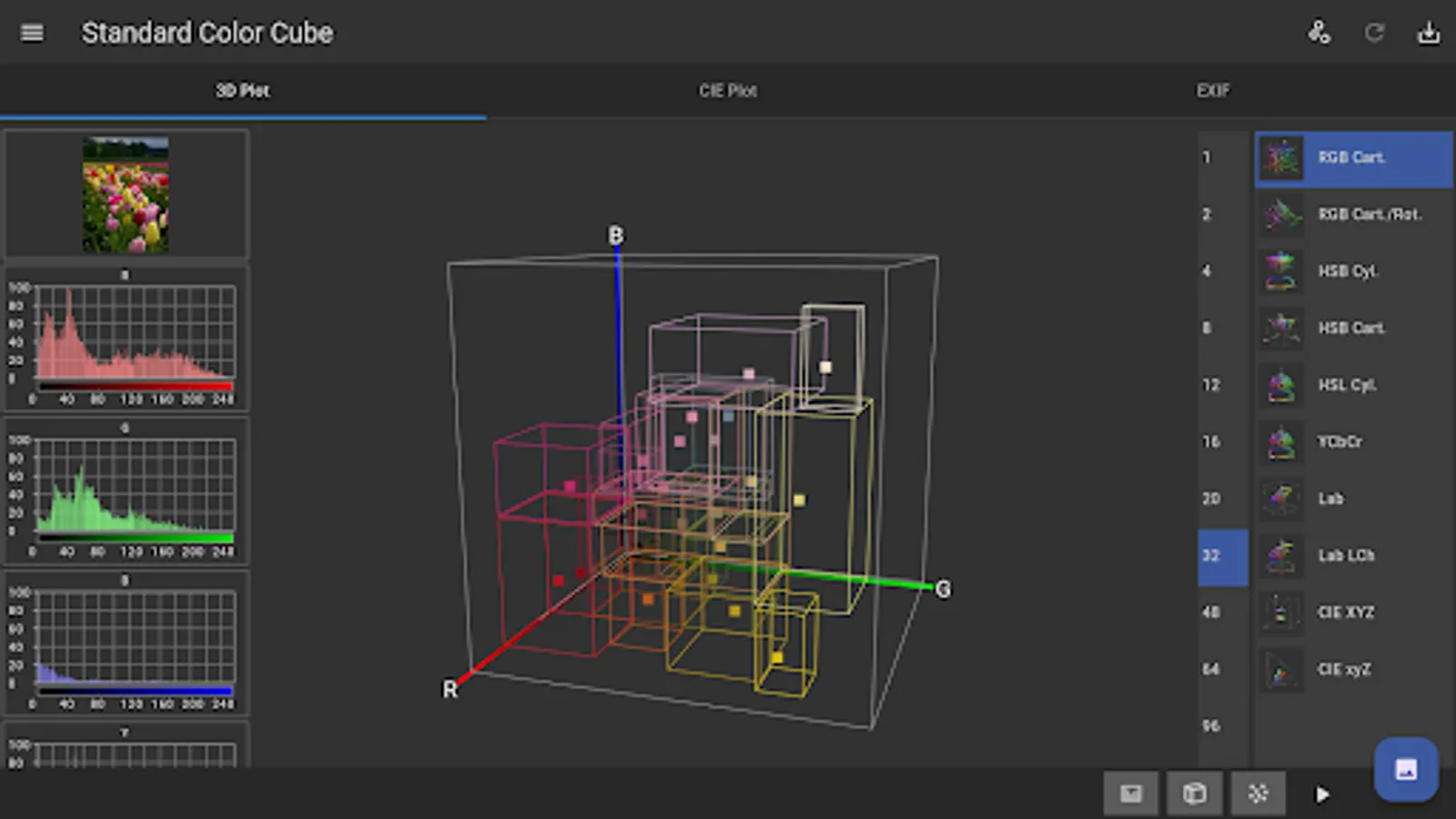Open the hamburger navigation menu

click(x=32, y=34)
